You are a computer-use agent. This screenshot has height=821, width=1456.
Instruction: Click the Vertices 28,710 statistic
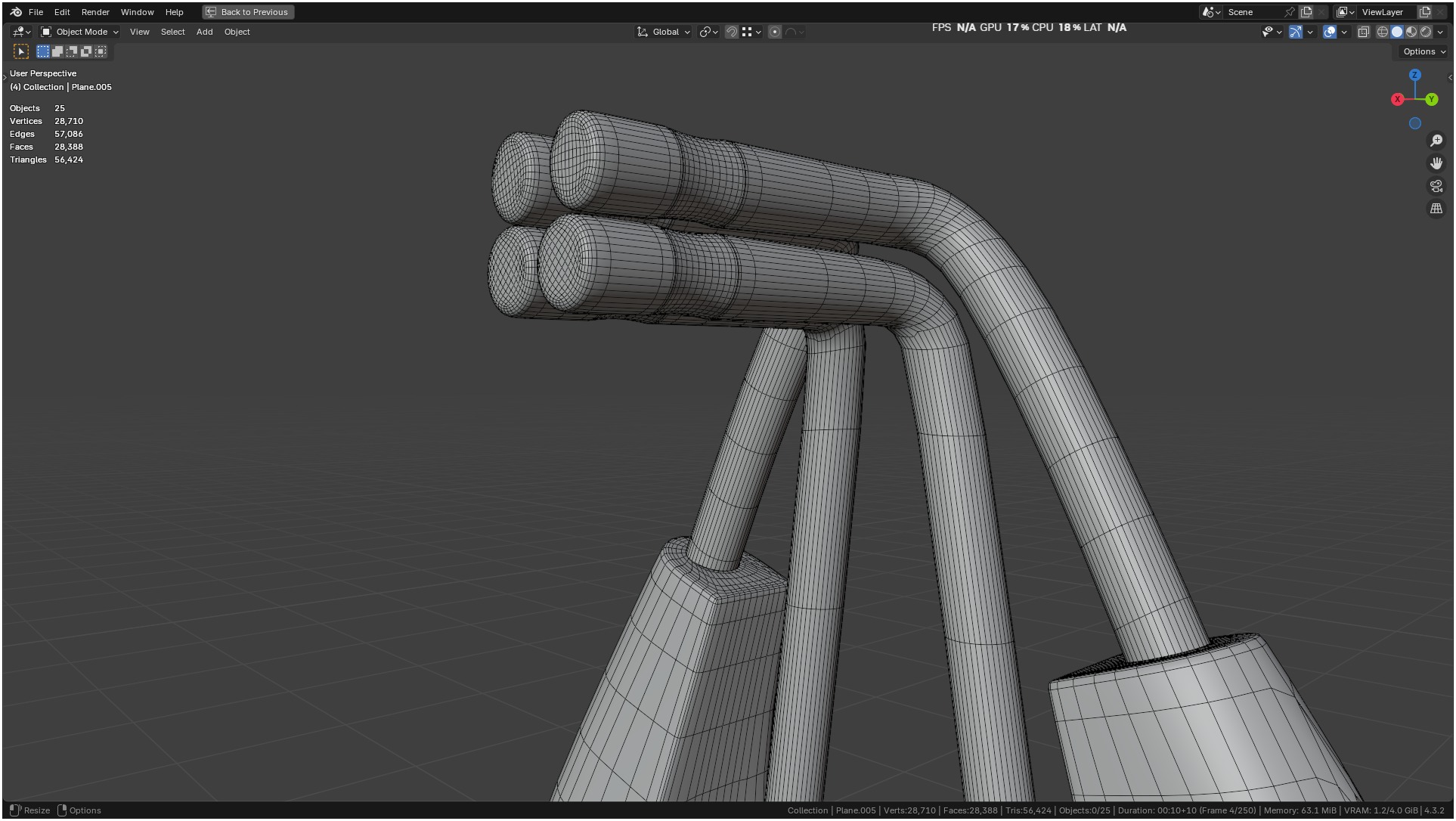click(46, 121)
